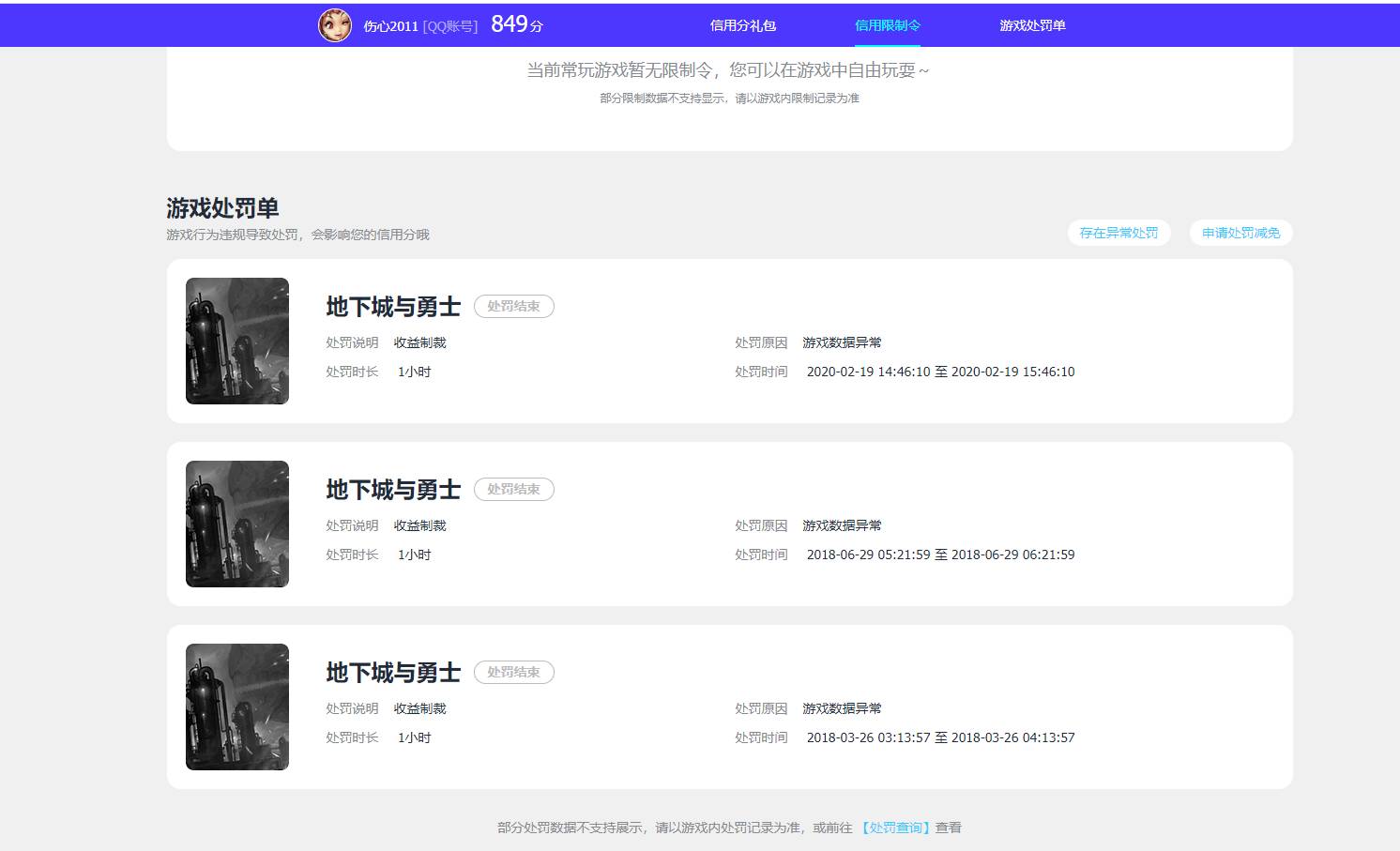
Task: Click the 游戏处罚单 section heading
Action: tap(222, 207)
